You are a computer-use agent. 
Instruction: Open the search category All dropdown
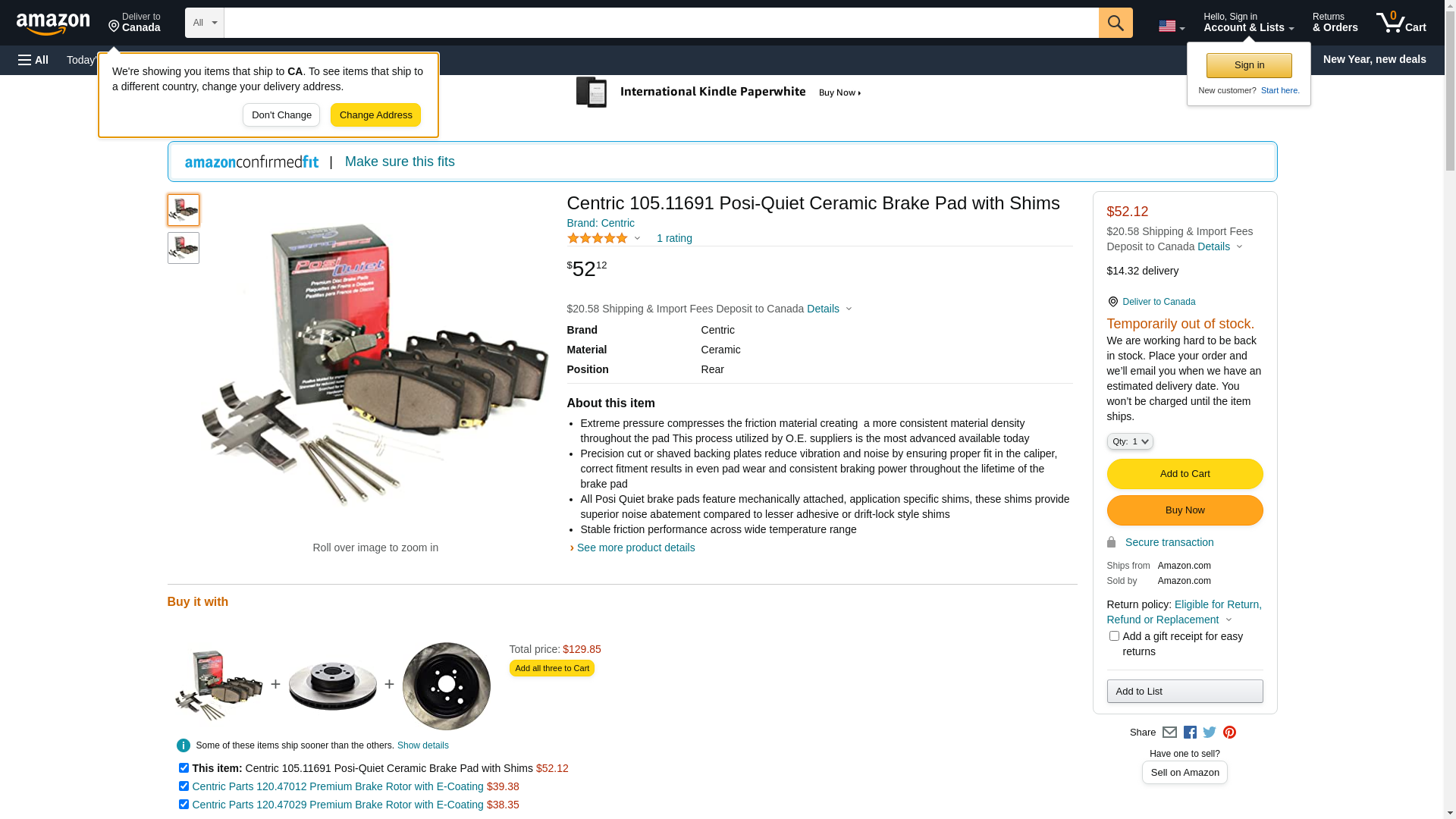(205, 23)
